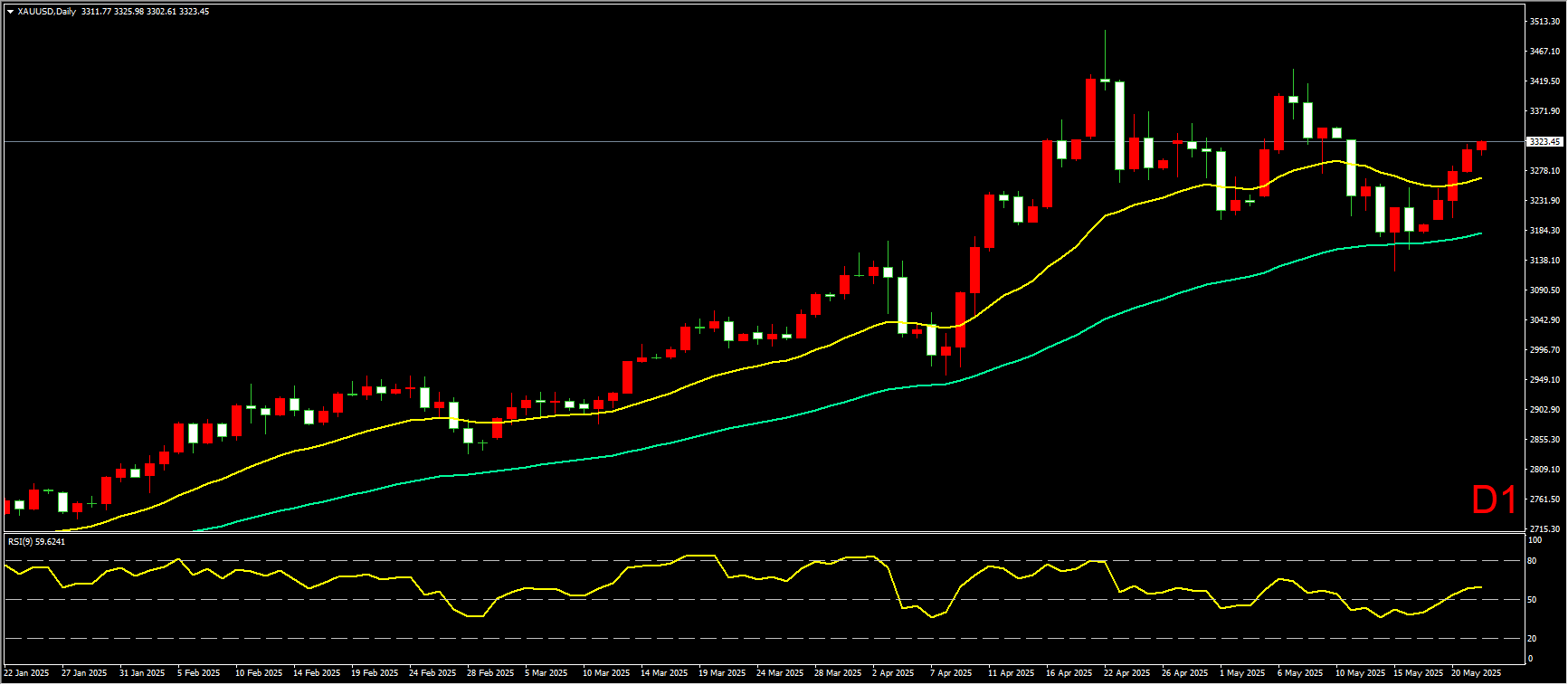Click the 28 Mar 2025 date label
Viewport: 1568px width, 685px height.
tap(838, 673)
